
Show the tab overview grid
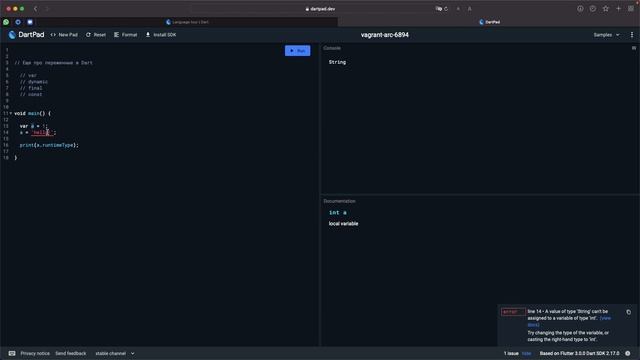point(631,9)
